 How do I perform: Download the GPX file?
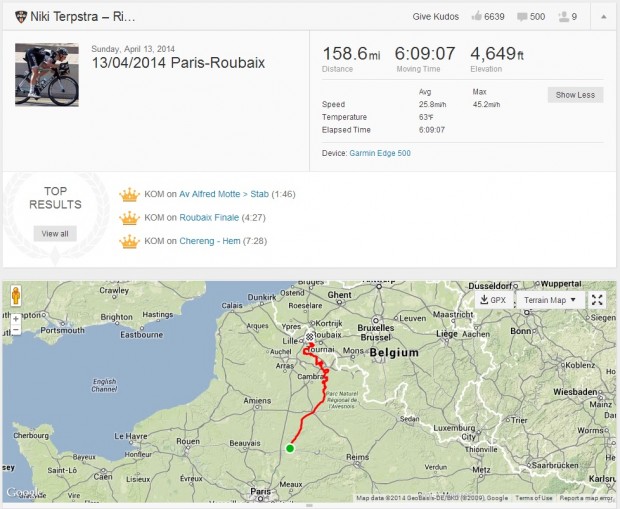(x=492, y=300)
